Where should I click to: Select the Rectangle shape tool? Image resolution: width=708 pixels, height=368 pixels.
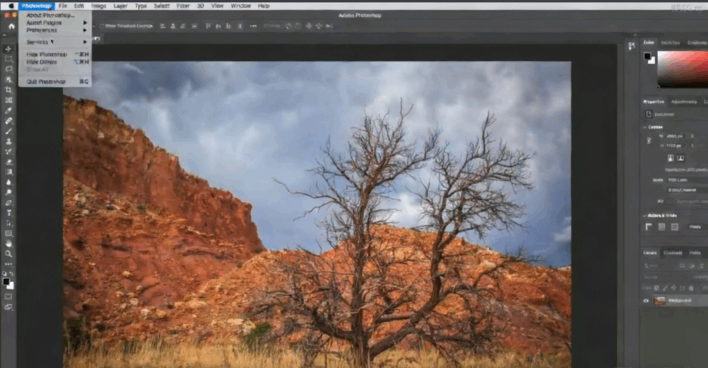[8, 233]
